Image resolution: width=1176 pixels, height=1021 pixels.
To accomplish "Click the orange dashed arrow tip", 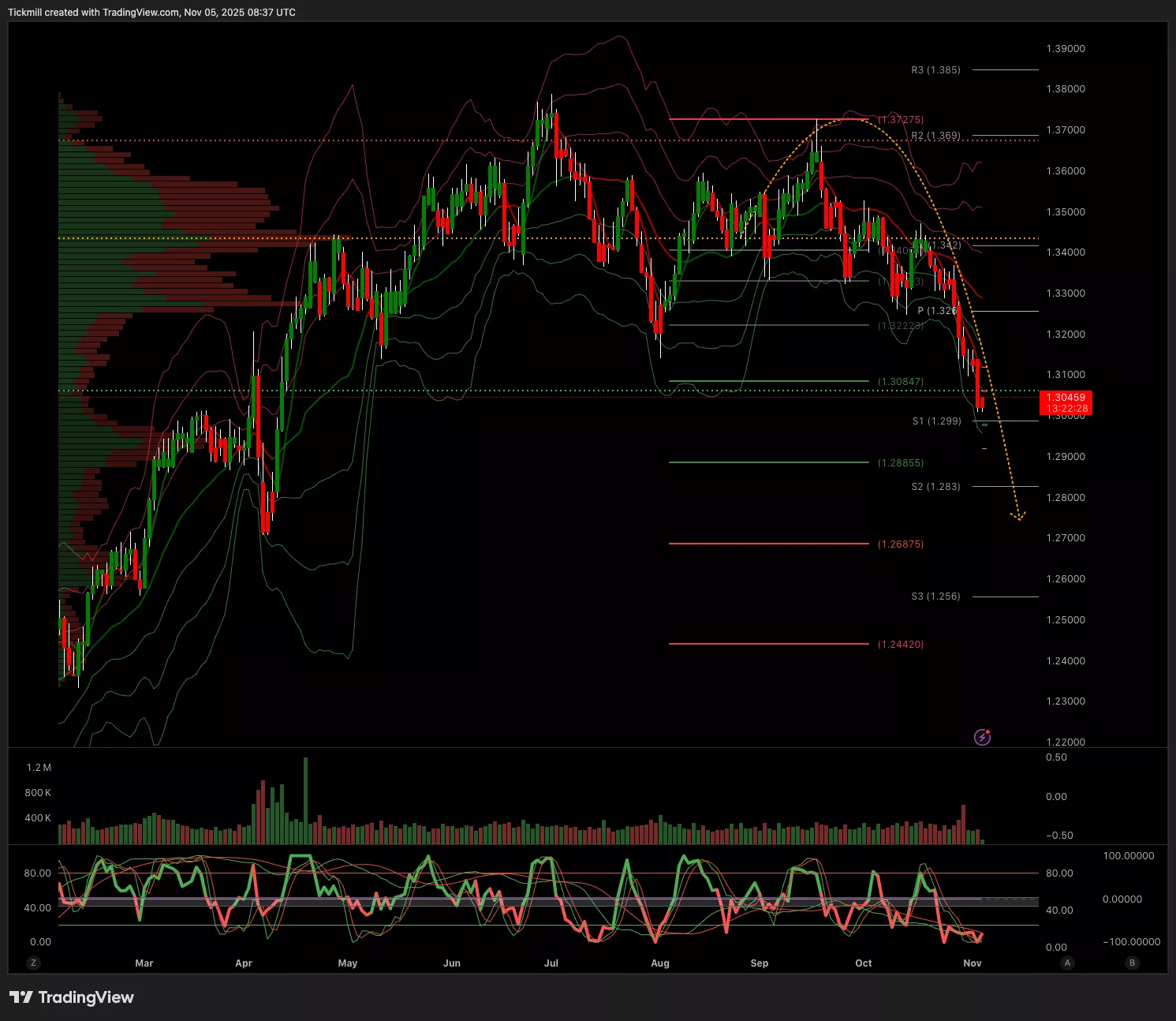I will [x=1018, y=518].
